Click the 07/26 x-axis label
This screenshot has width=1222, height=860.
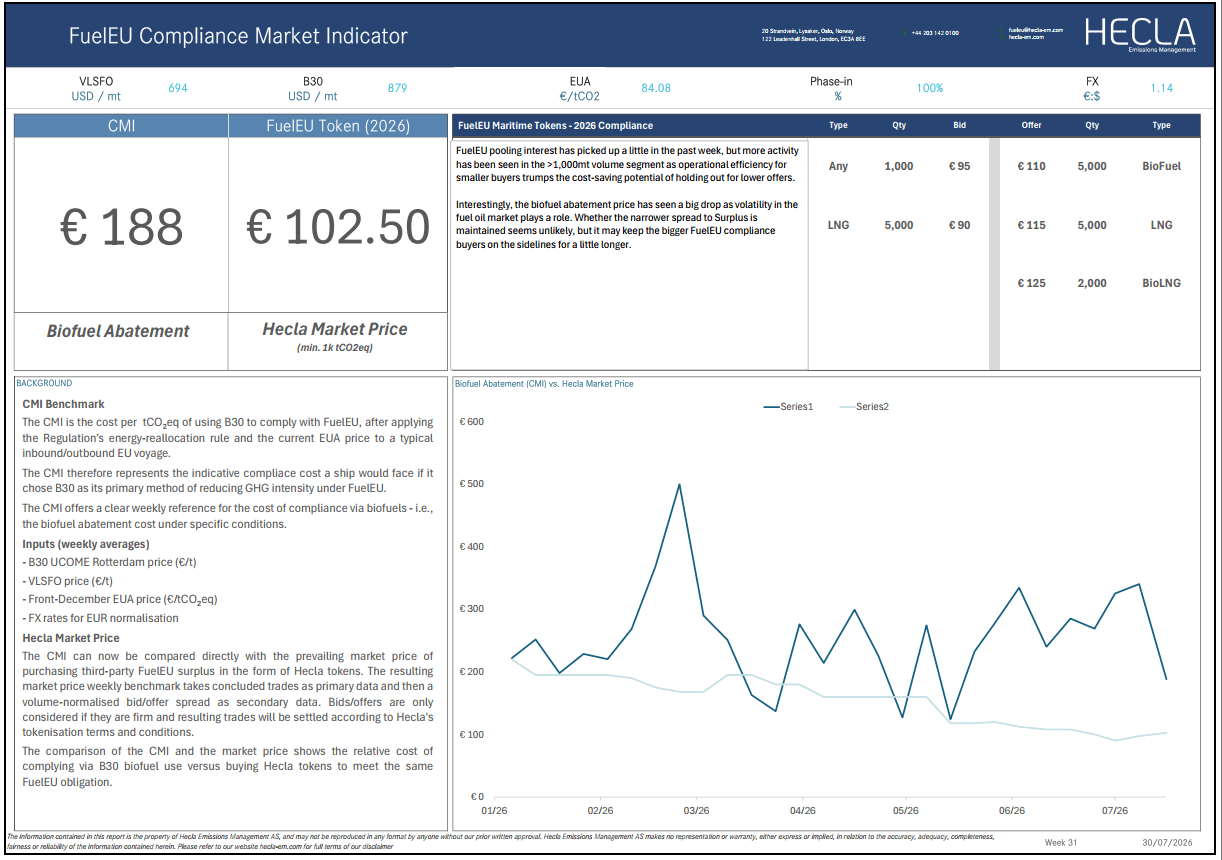point(1115,811)
